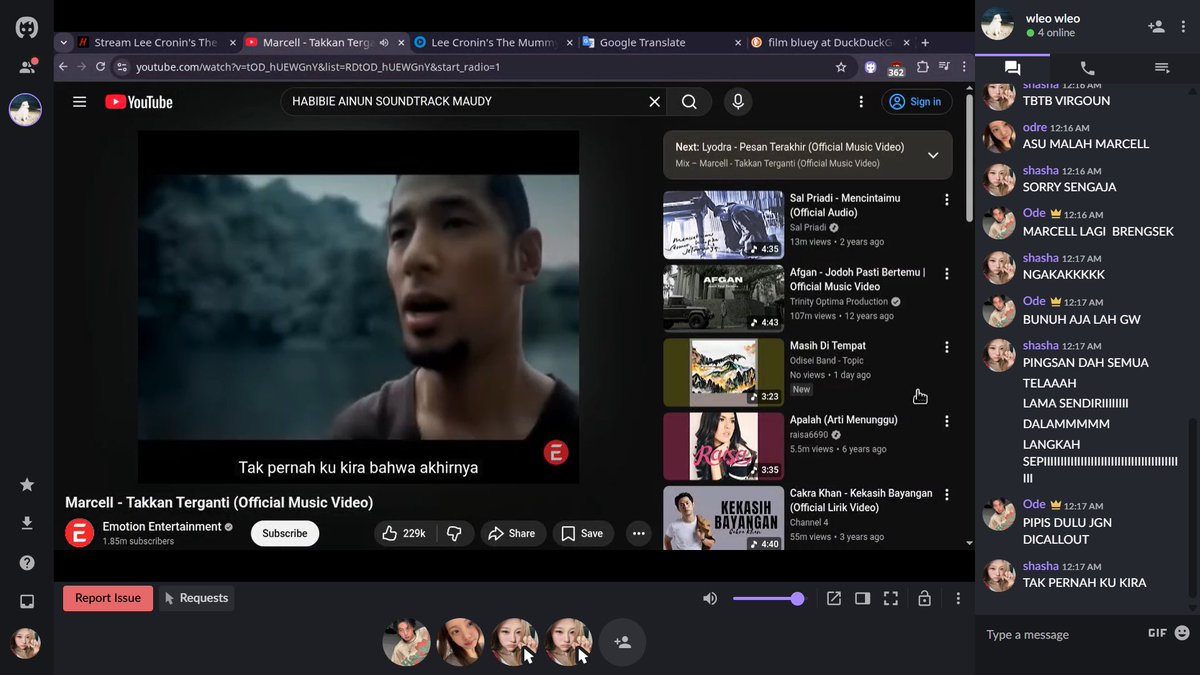Image resolution: width=1200 pixels, height=675 pixels.
Task: Switch to film bluey at DuckDuckGo tab
Action: point(830,43)
